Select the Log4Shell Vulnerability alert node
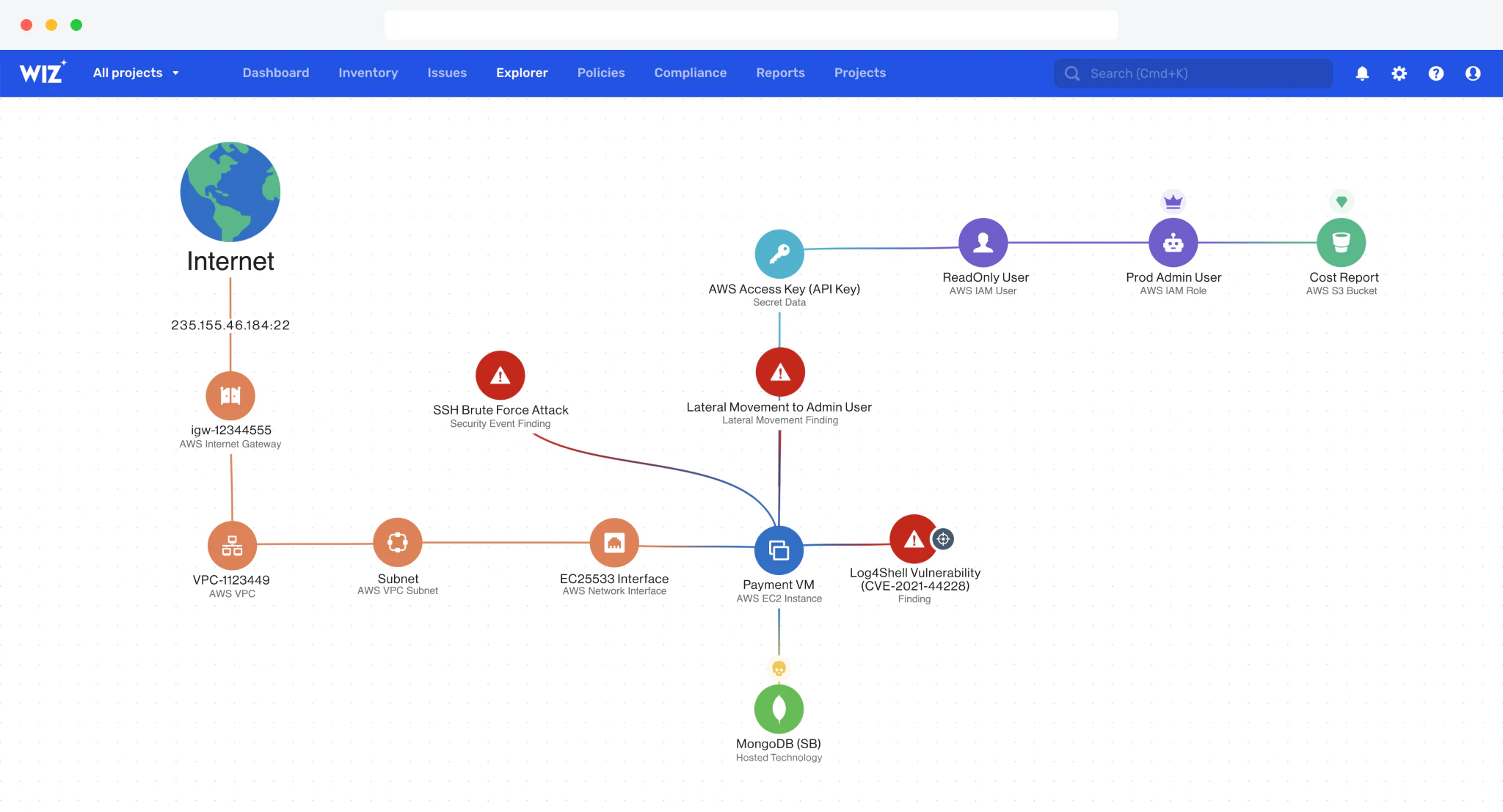Image resolution: width=1503 pixels, height=812 pixels. [914, 539]
